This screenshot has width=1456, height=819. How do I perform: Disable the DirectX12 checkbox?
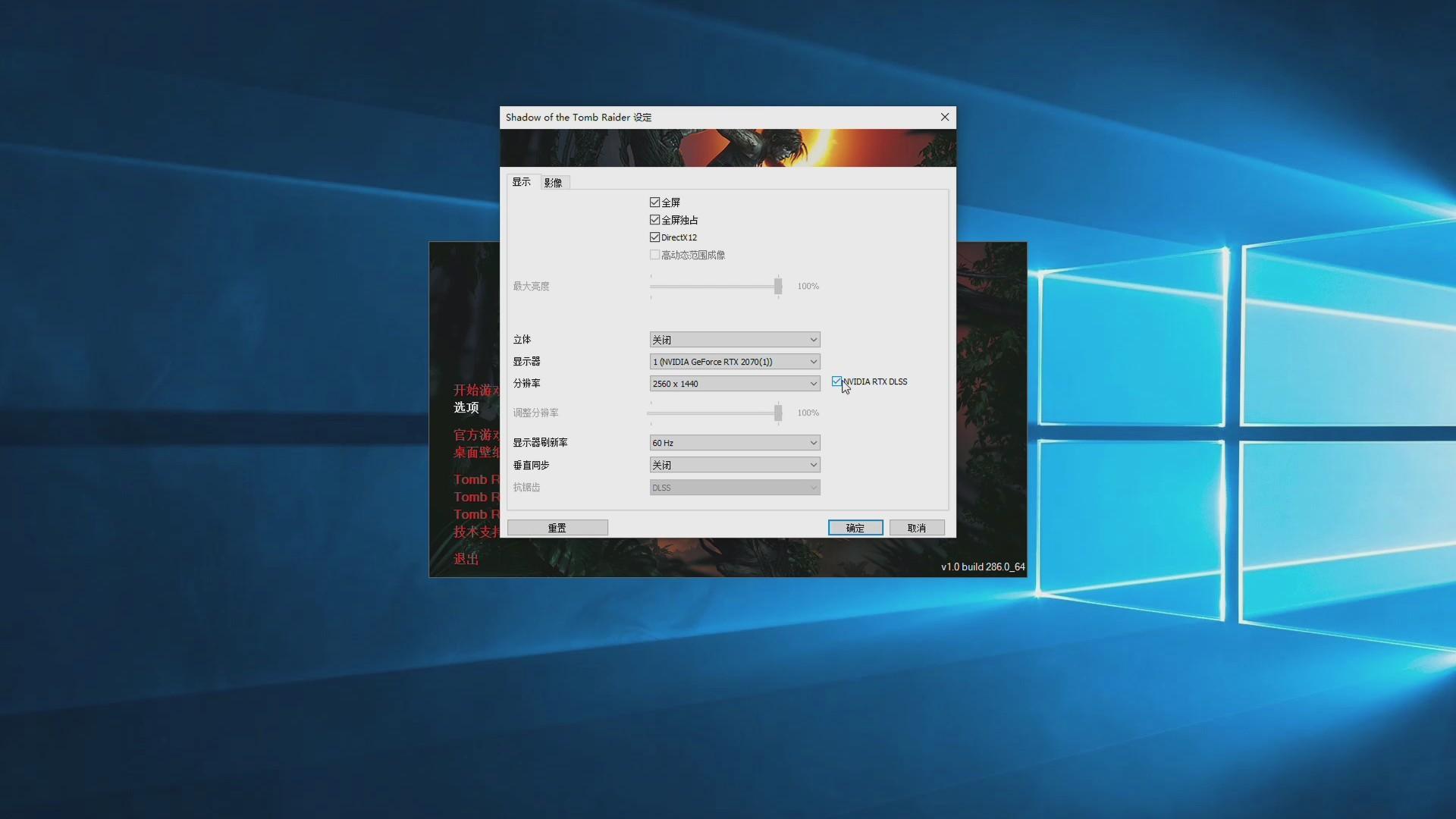654,237
